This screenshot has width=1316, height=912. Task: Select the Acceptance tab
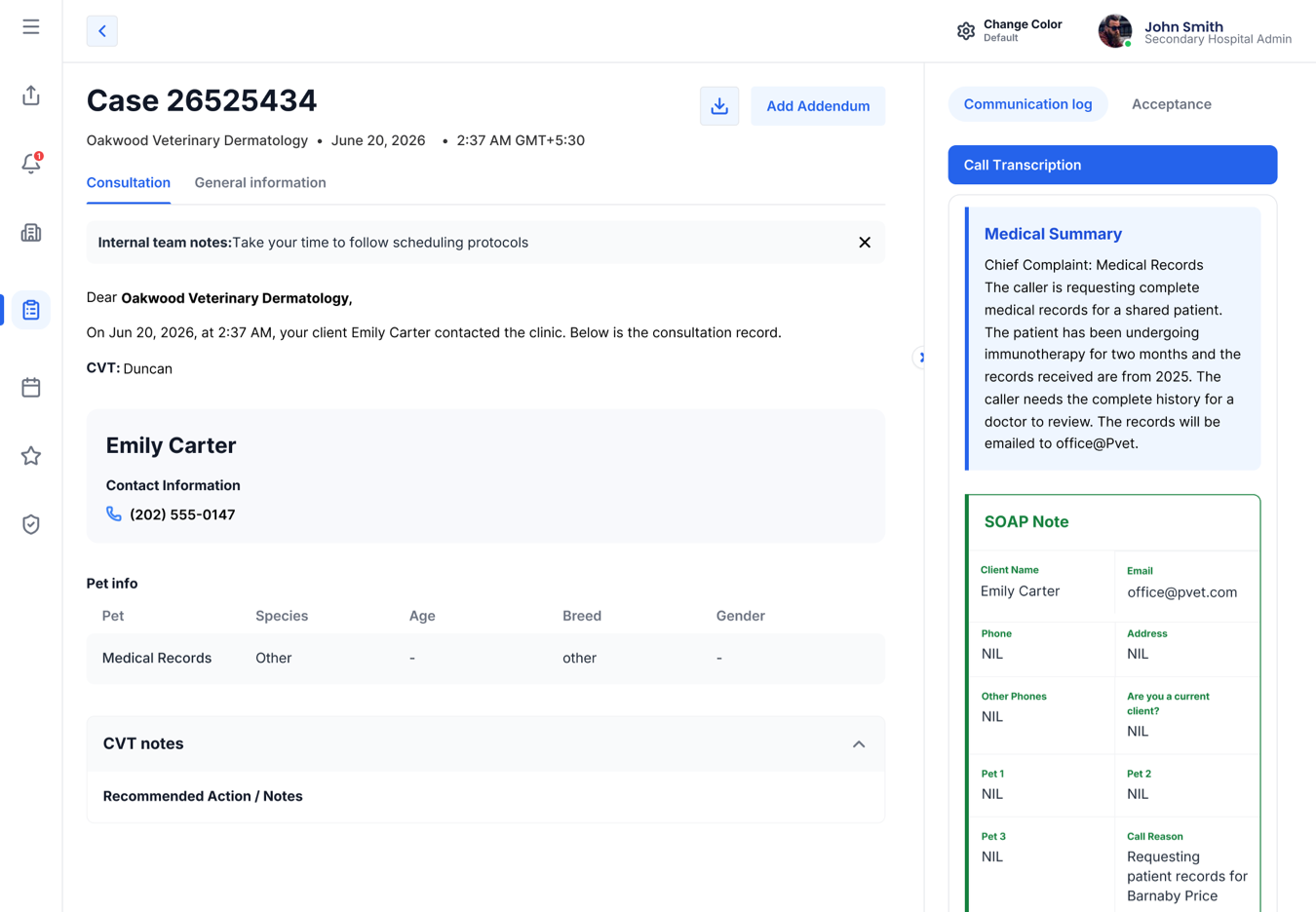coord(1172,104)
